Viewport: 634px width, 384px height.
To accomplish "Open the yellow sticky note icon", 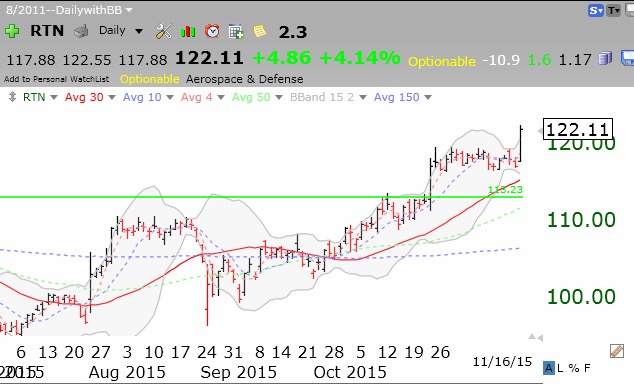I will point(260,31).
